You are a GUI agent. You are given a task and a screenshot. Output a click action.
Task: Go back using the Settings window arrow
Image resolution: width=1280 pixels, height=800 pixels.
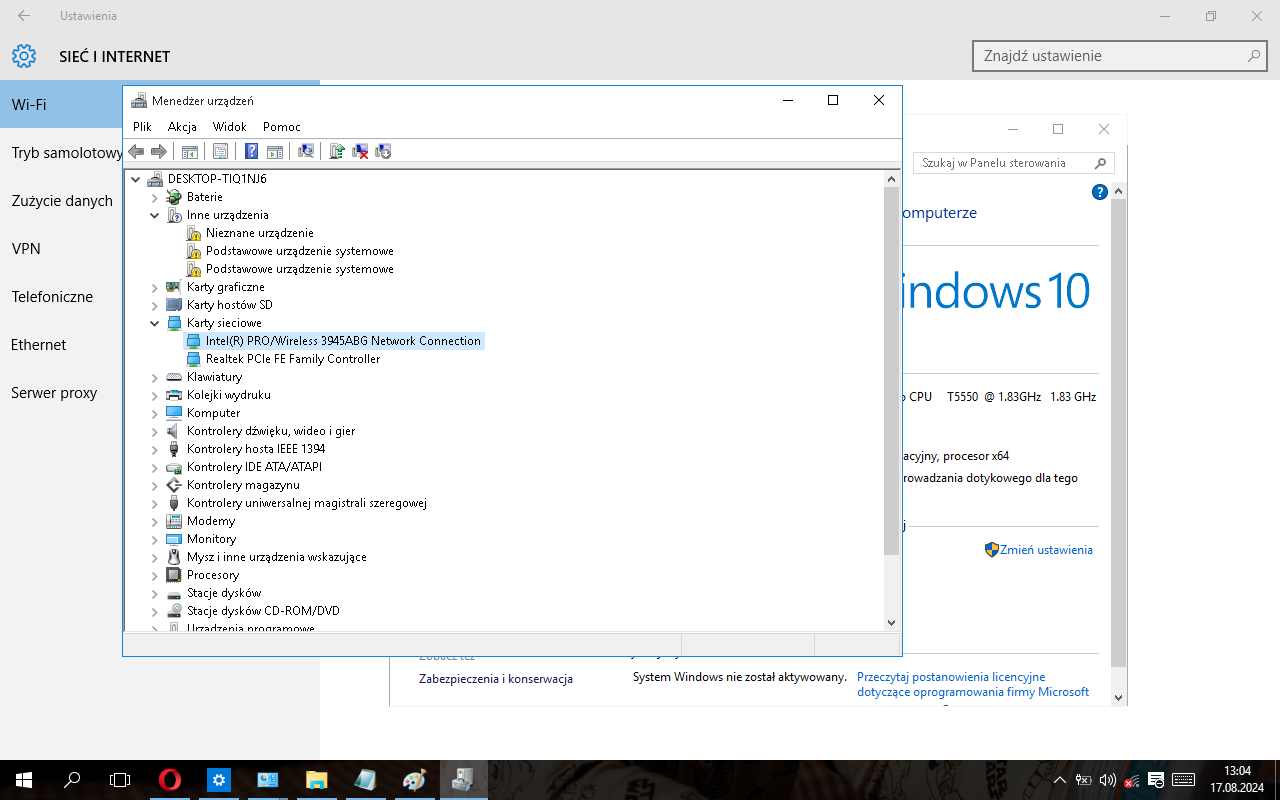[x=24, y=16]
